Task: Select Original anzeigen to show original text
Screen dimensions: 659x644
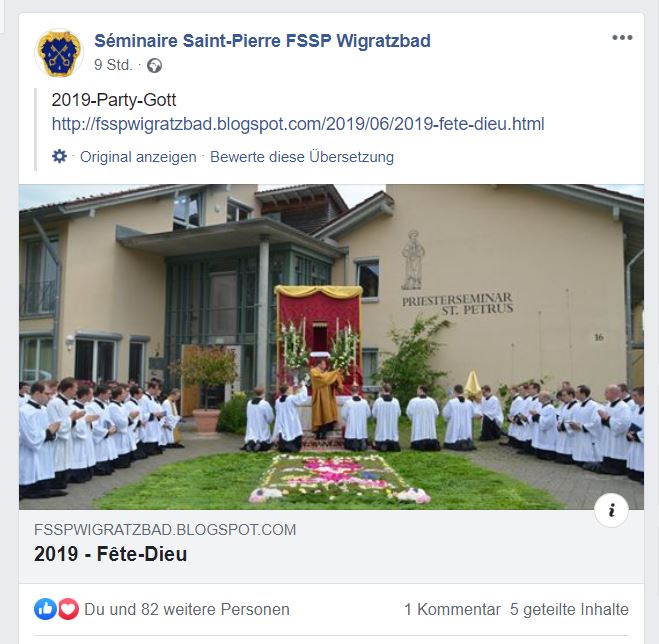Action: (x=138, y=157)
